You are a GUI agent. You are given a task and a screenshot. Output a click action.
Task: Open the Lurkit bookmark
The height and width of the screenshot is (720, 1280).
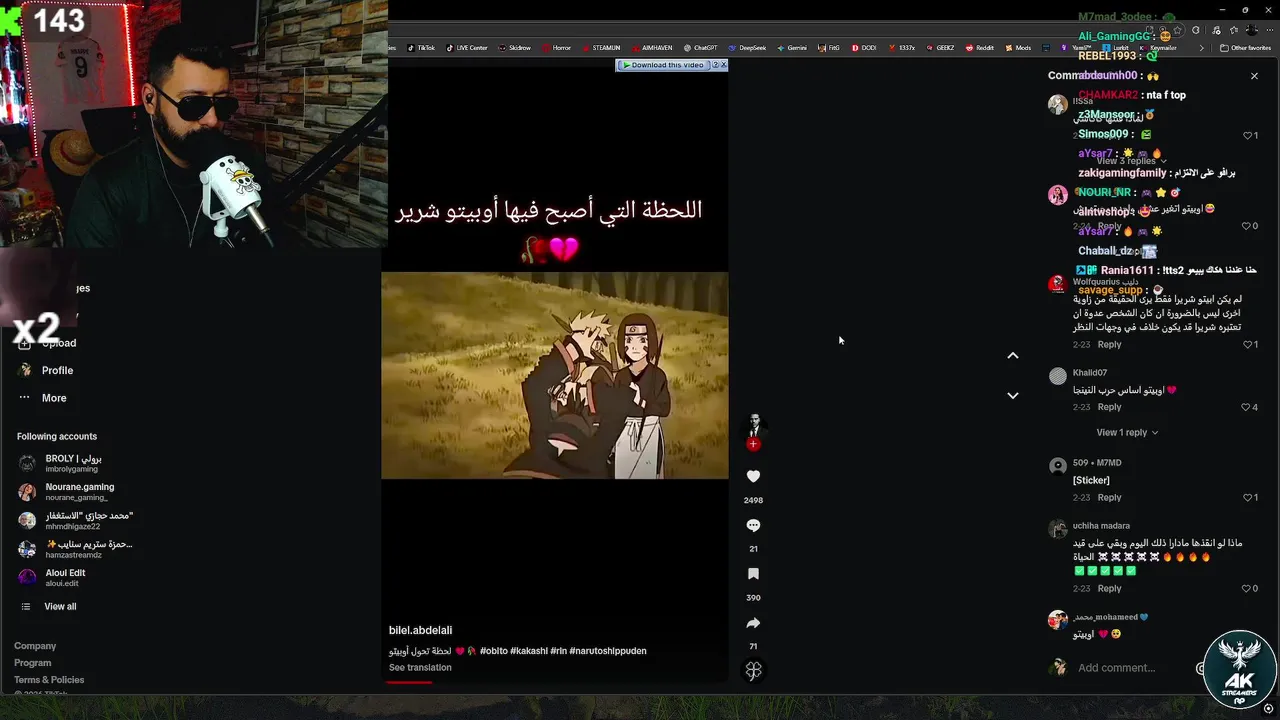[1116, 48]
